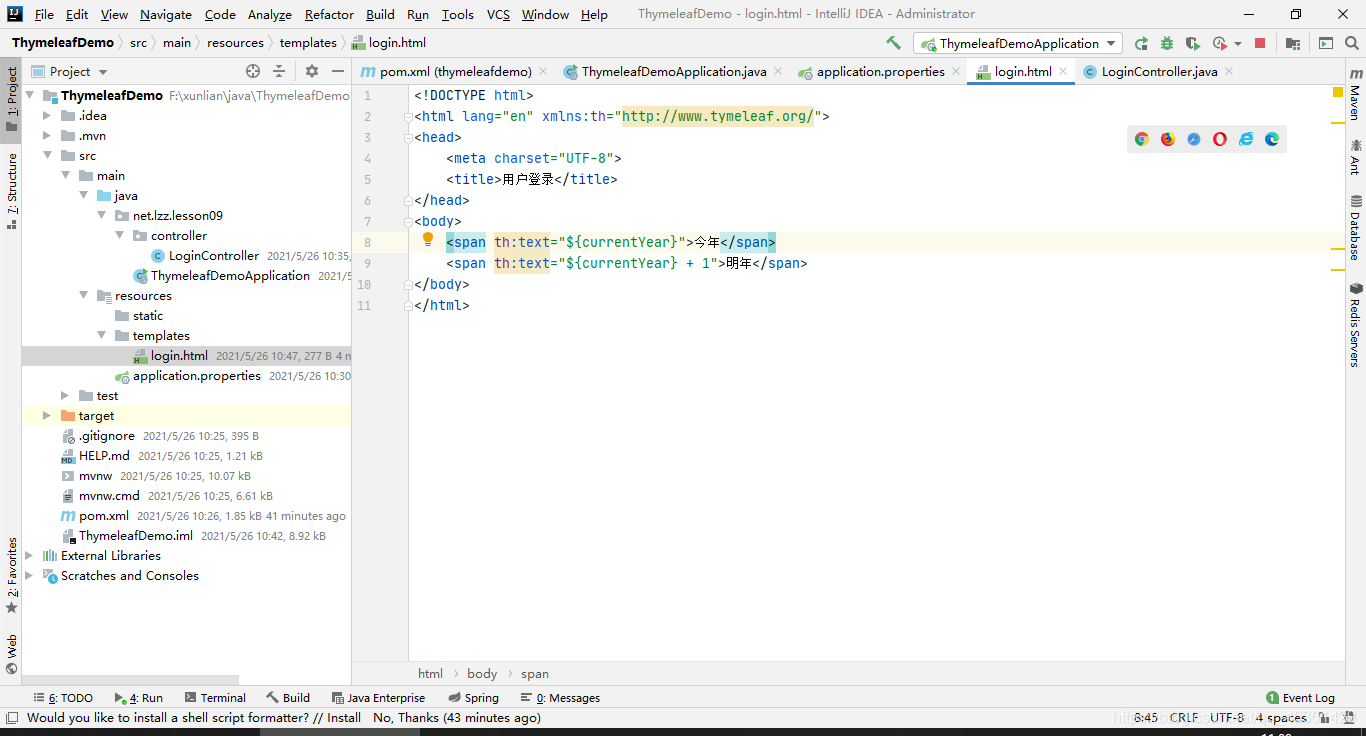Screen dimensions: 1366x736
Task: Collapse all in Project panel icon
Action: [279, 71]
